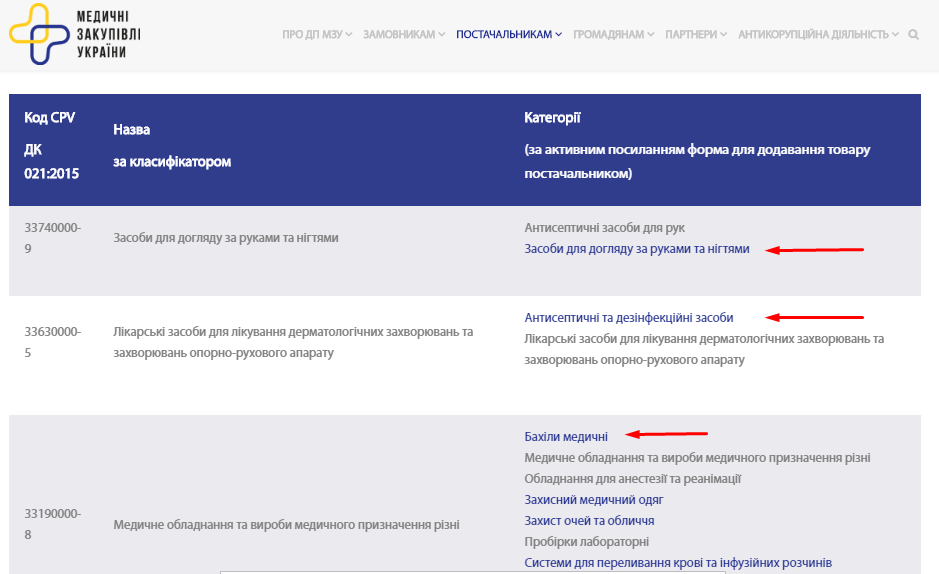The height and width of the screenshot is (574, 939).
Task: Expand the ЗАМОВНИКАМ dropdown menu
Action: coord(404,34)
